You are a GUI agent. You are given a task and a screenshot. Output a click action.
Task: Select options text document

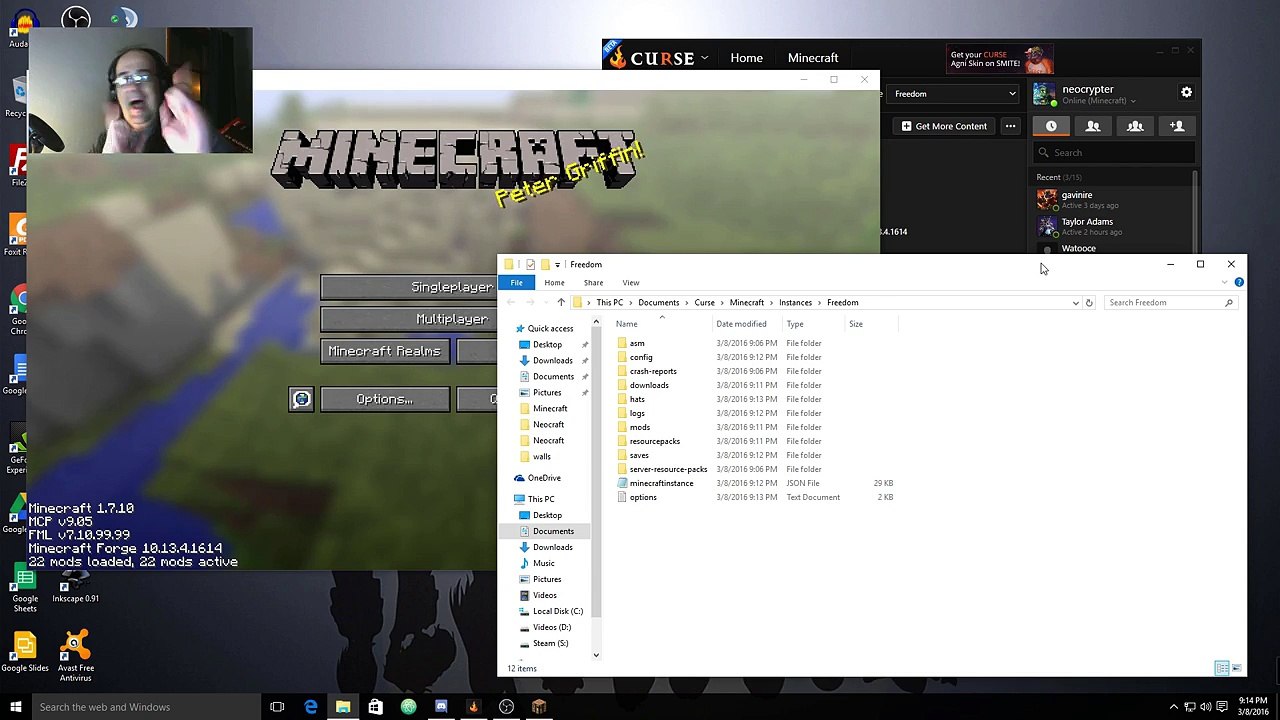tap(643, 497)
